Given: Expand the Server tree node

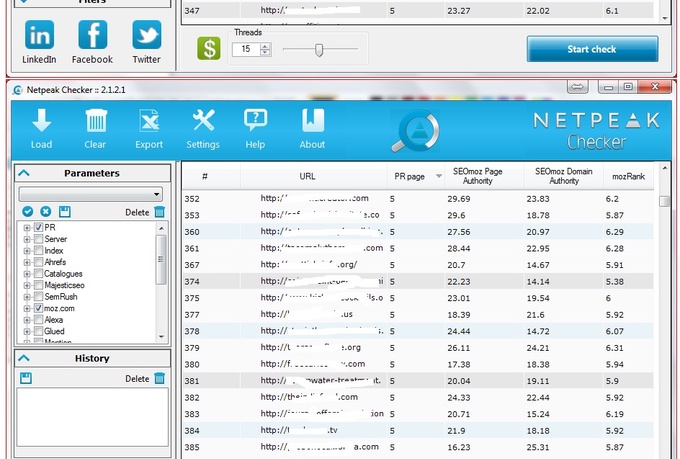Looking at the screenshot, I should coord(27,239).
